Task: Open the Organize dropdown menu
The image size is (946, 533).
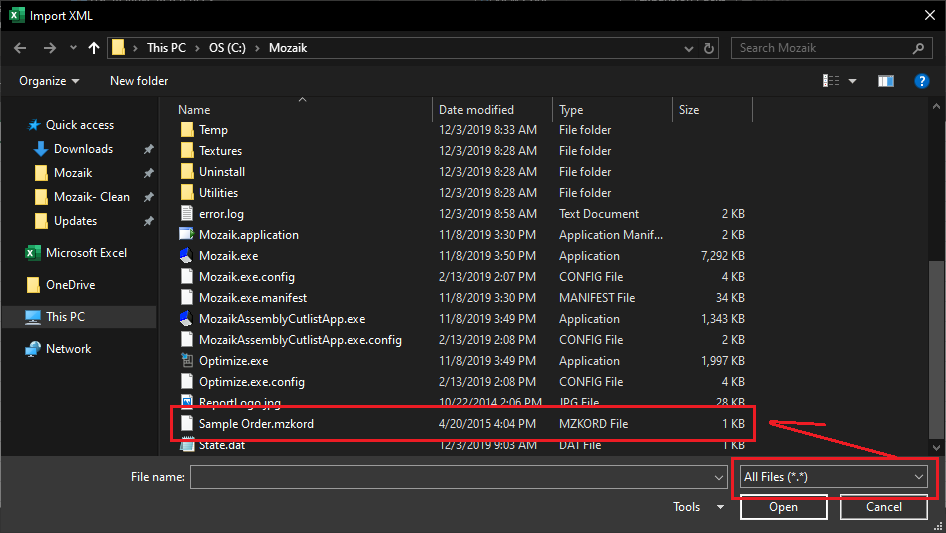Action: click(x=48, y=81)
